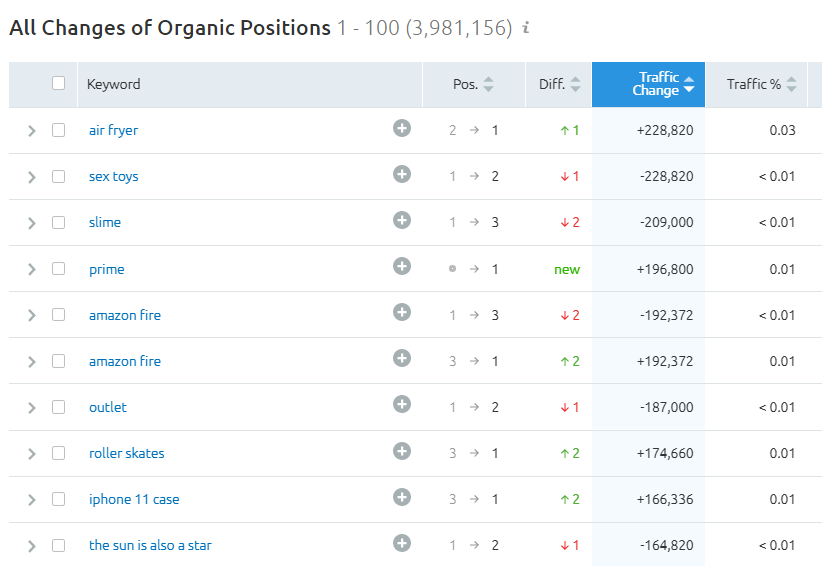Viewport: 822px width, 566px height.
Task: Open amazon fire link in the +192,372 row
Action: (125, 361)
